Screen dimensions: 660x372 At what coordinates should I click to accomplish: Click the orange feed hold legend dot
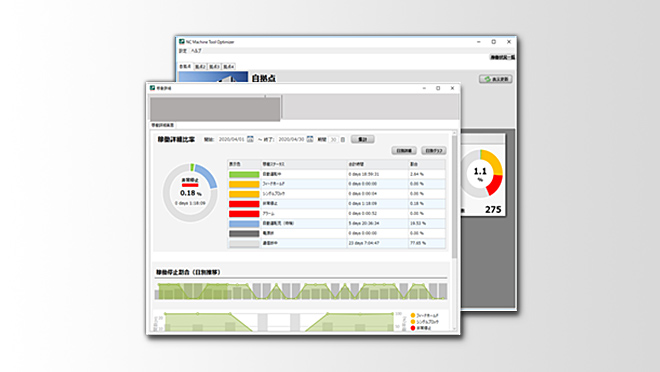tap(413, 315)
